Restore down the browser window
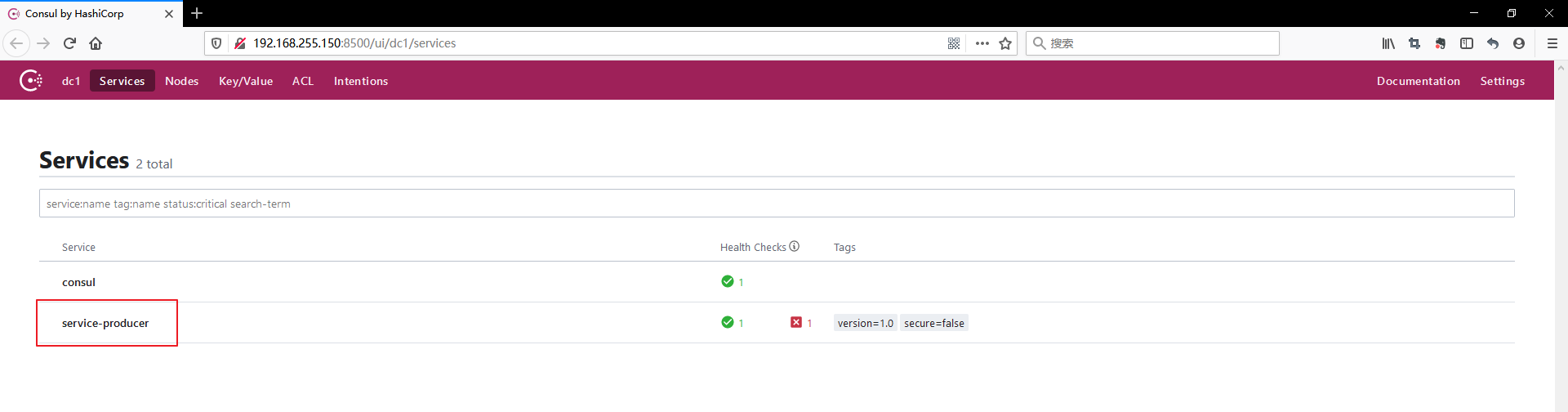The height and width of the screenshot is (412, 1568). pos(1512,13)
